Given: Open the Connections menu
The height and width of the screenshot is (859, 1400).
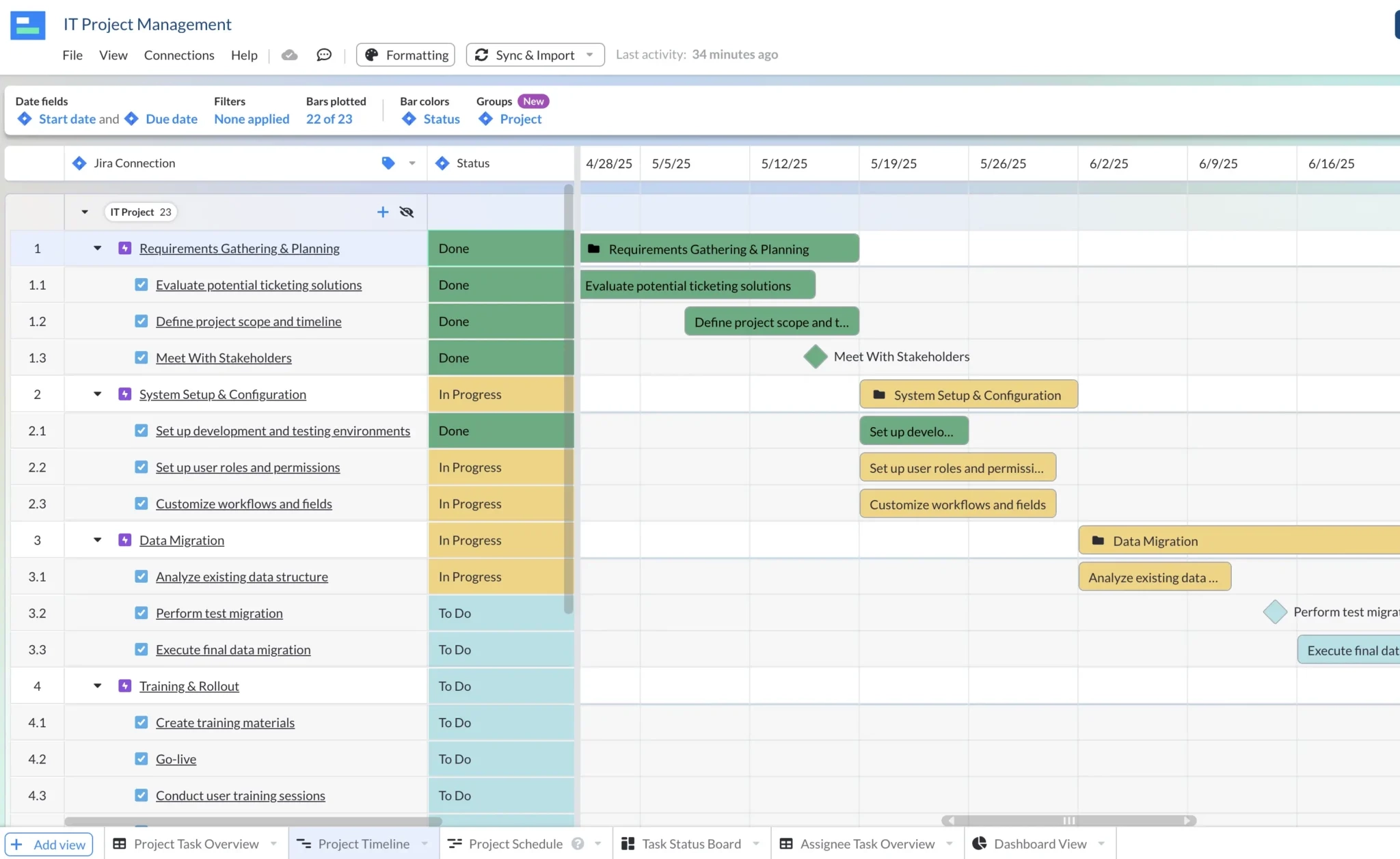Looking at the screenshot, I should [x=178, y=55].
